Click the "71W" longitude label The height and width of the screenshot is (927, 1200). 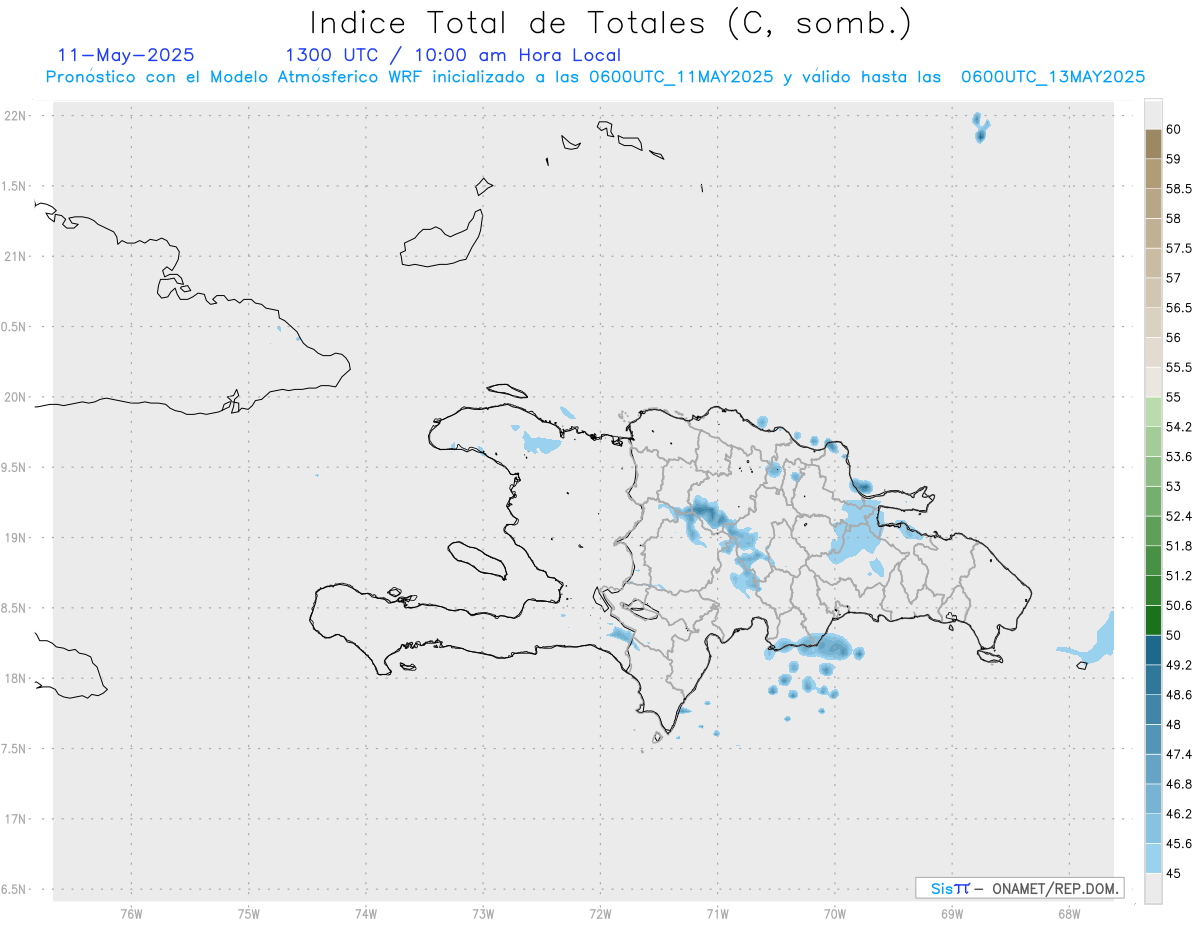click(x=717, y=913)
